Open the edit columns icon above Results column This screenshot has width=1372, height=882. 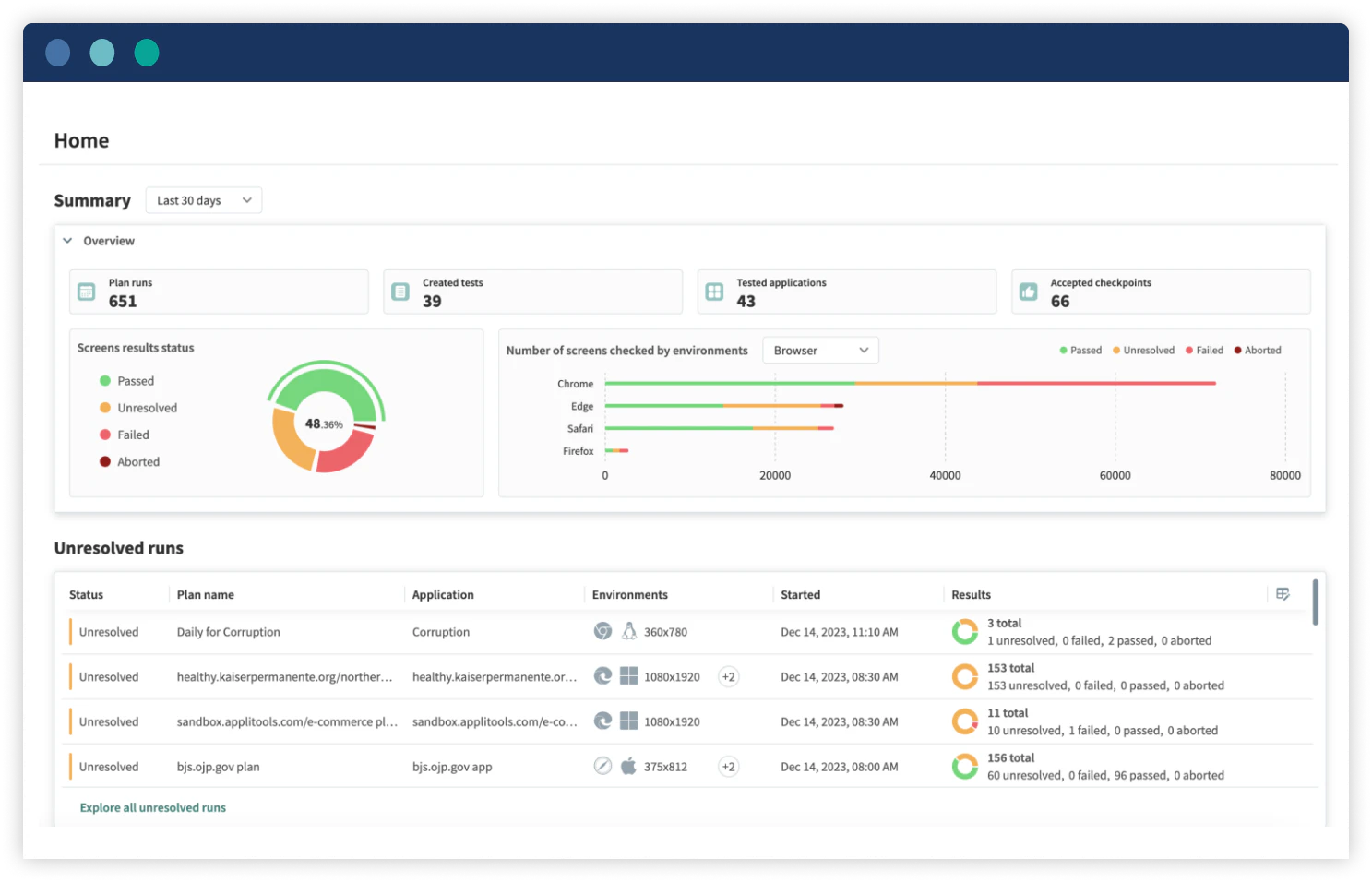1283,595
